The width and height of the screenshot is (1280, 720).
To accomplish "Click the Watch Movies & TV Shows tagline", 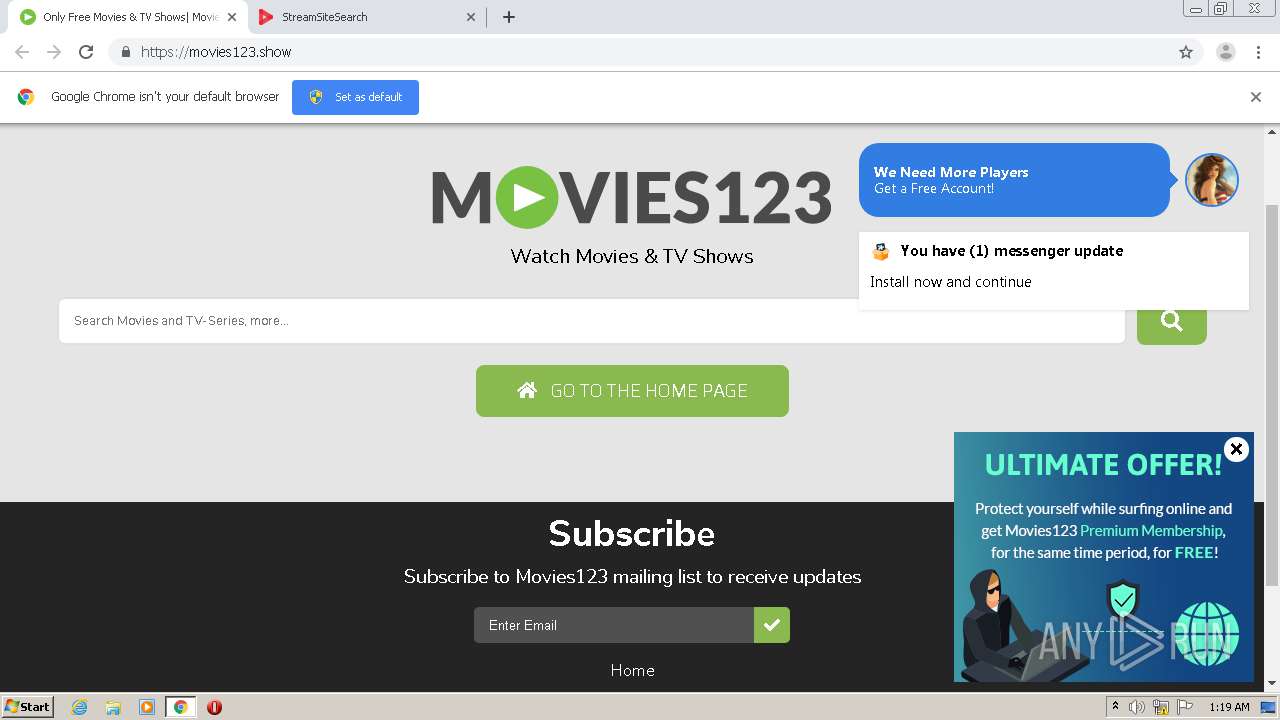I will click(632, 256).
